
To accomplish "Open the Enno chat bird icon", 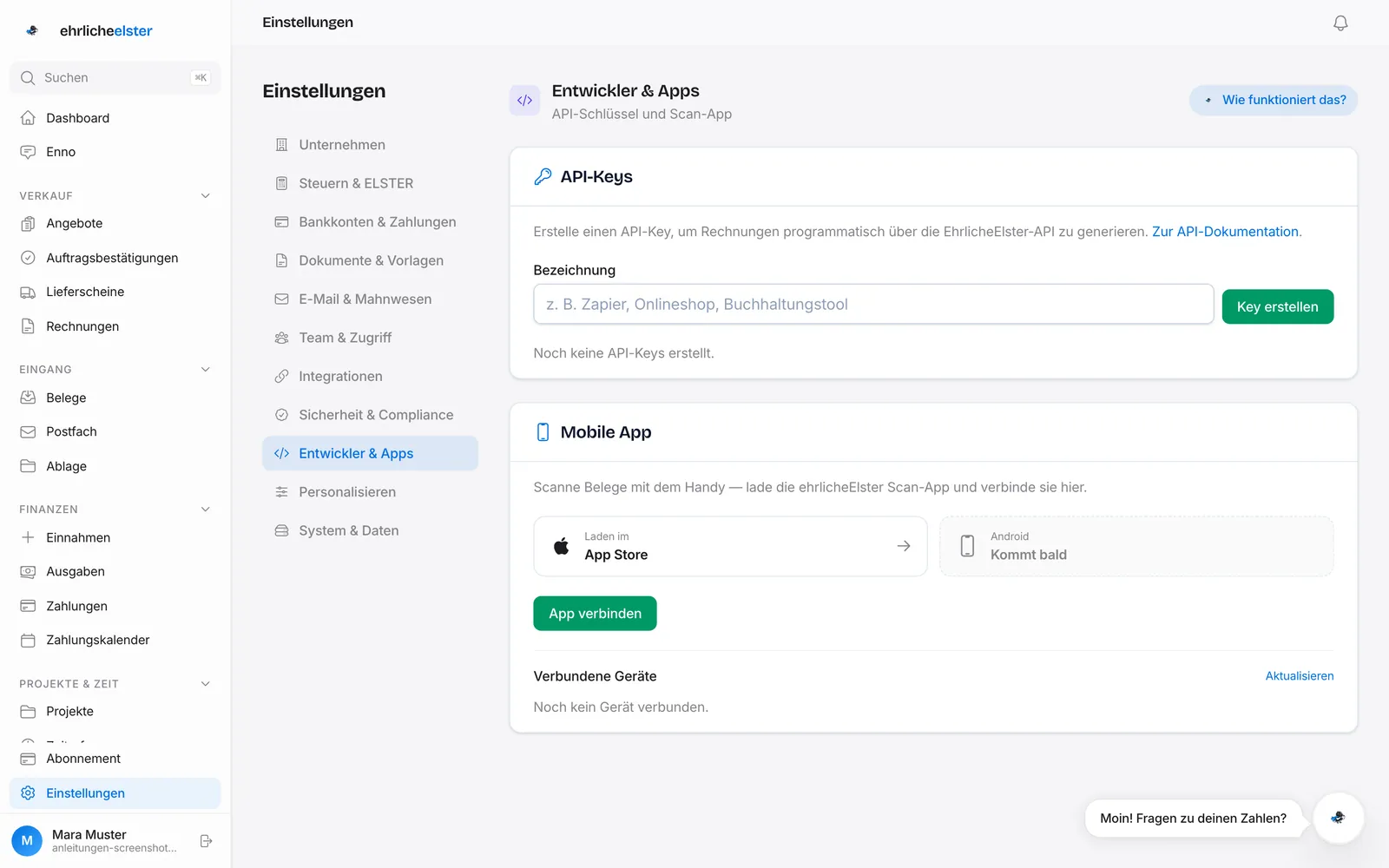I will pyautogui.click(x=1338, y=818).
